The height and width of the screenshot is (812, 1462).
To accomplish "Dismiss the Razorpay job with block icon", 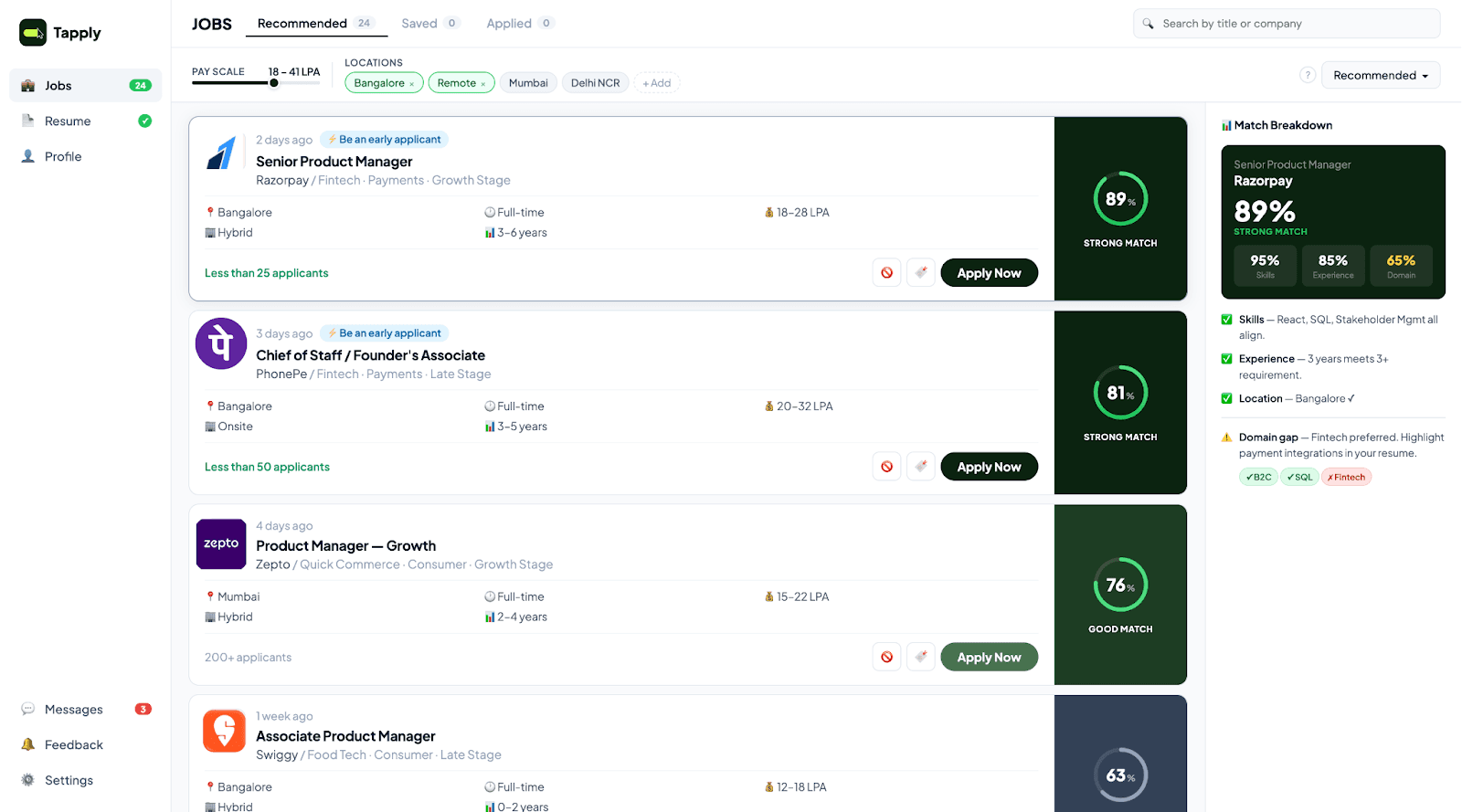I will coord(886,273).
